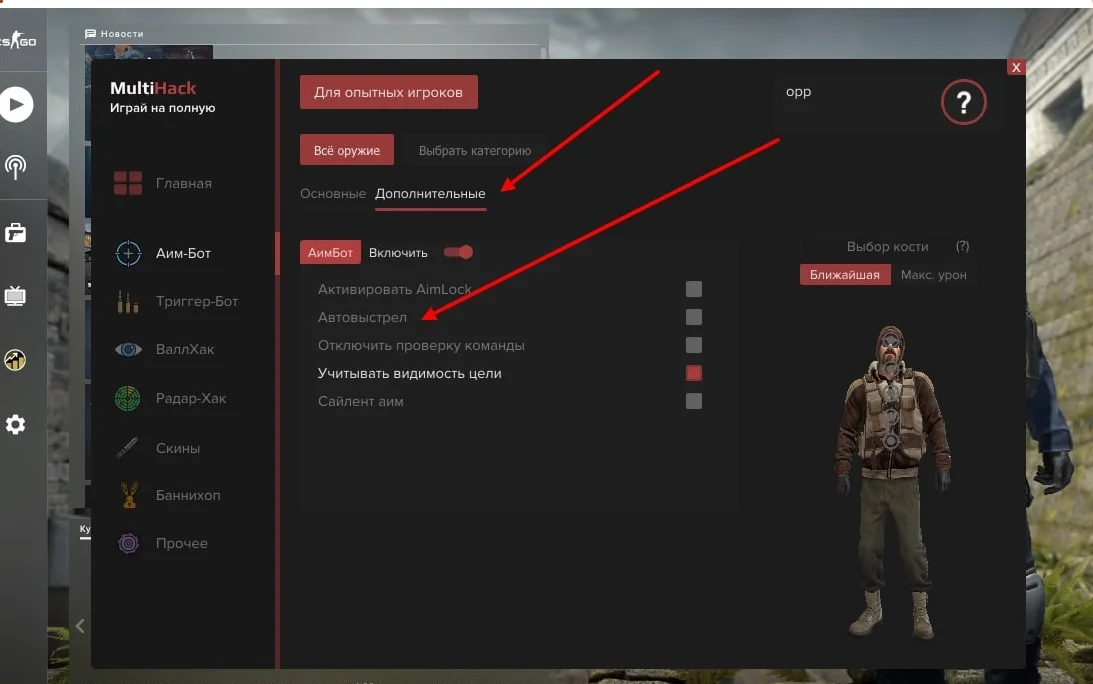Uncheck Учитывать видимость цели checkbox

[694, 373]
